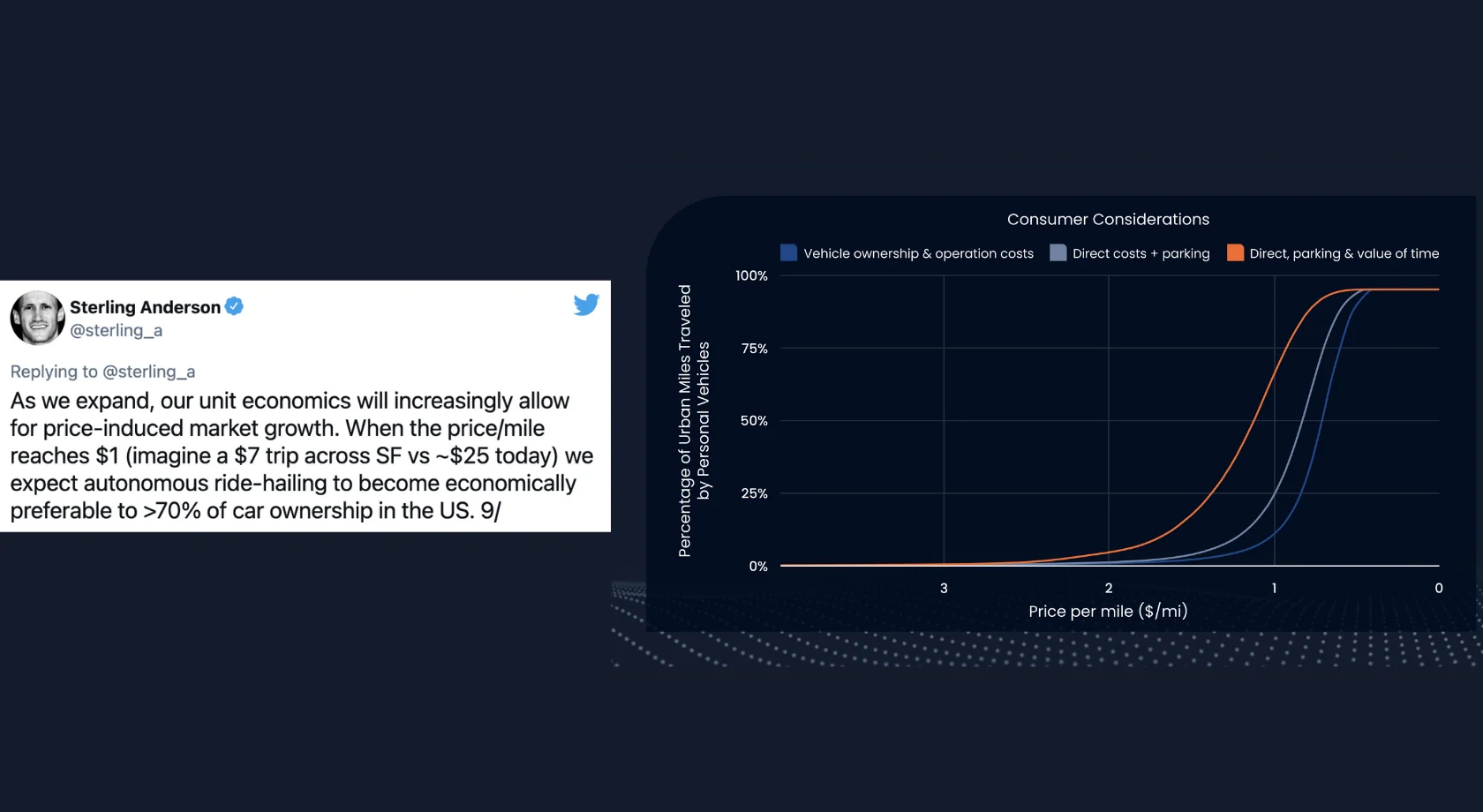This screenshot has height=812, width=1483.
Task: Click the Price per mile axis title
Action: [1108, 611]
